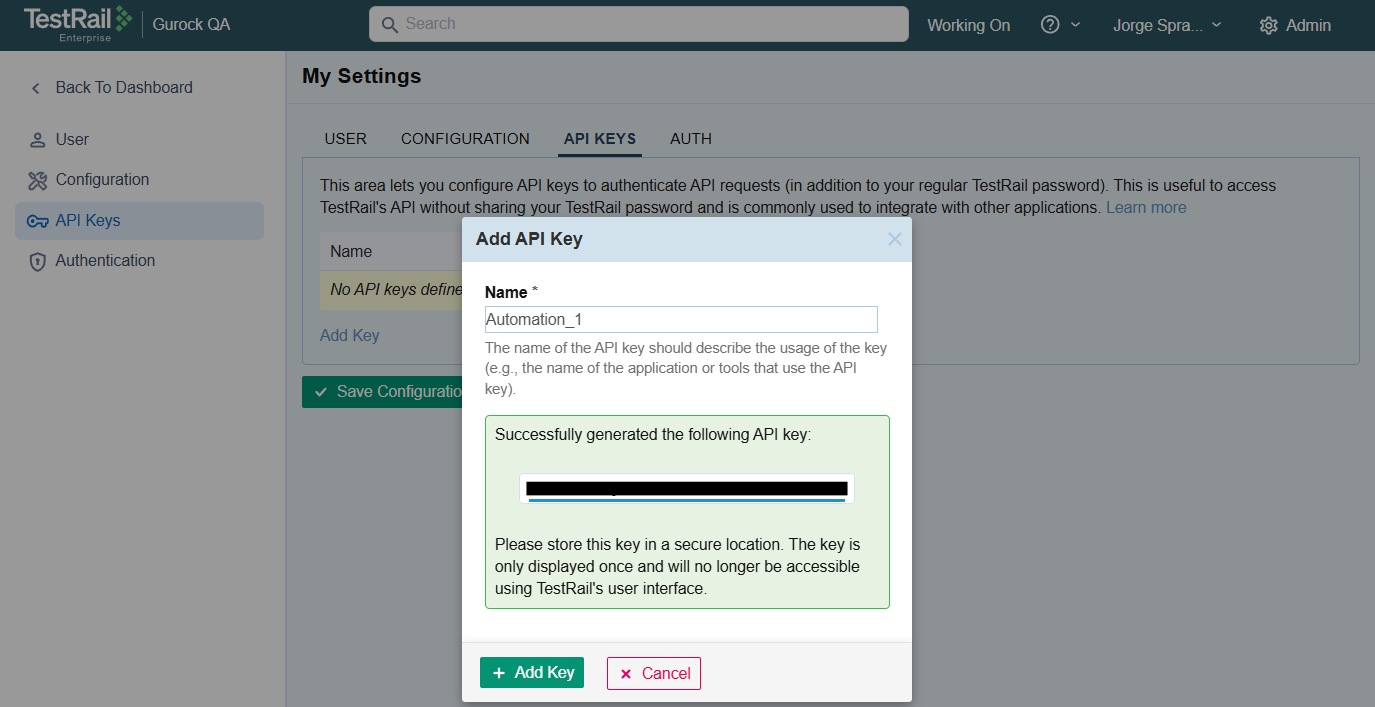Expand the help menu chevron

click(1076, 25)
